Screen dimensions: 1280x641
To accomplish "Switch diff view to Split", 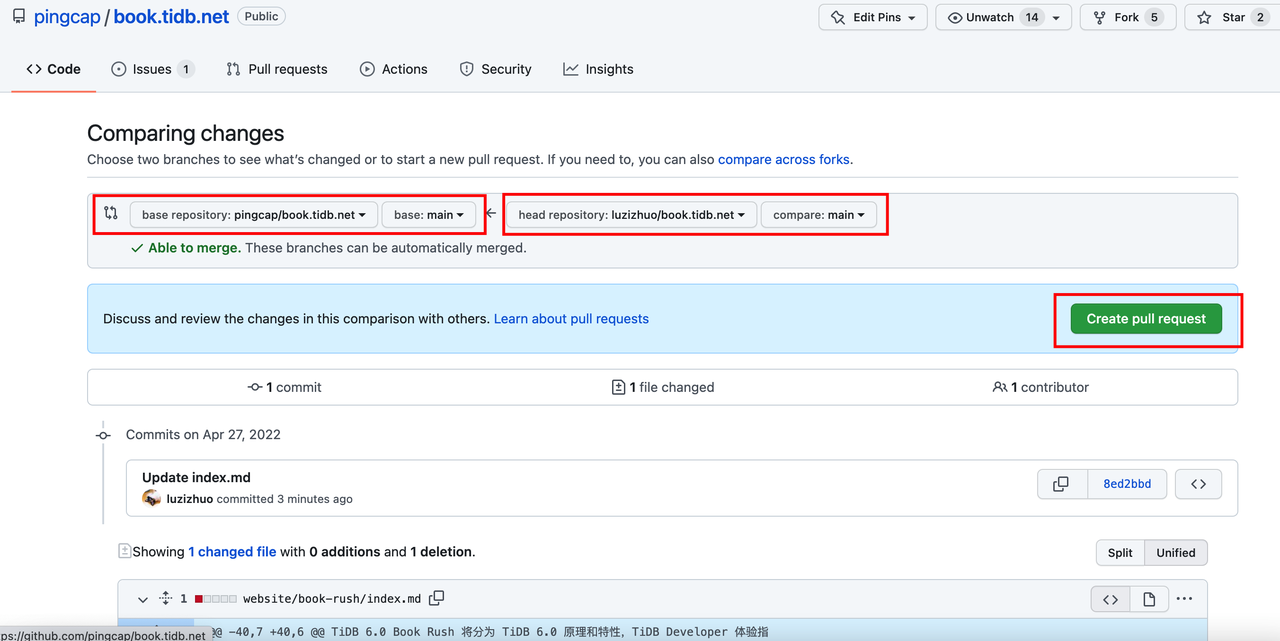I will click(1120, 552).
